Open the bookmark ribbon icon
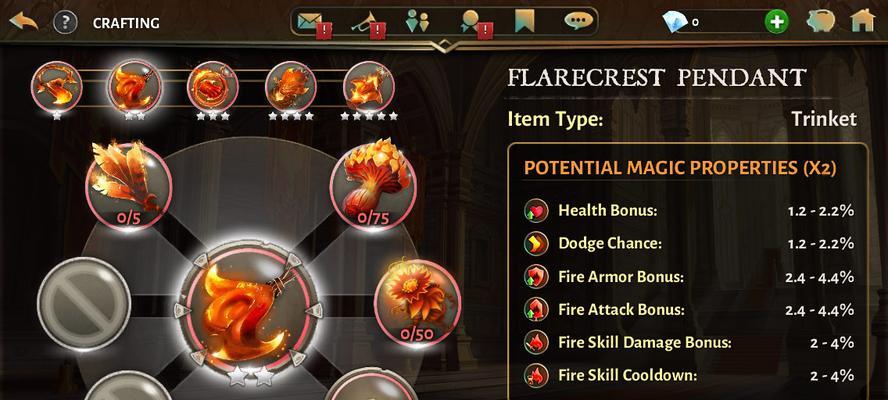The width and height of the screenshot is (888, 400). coord(524,22)
